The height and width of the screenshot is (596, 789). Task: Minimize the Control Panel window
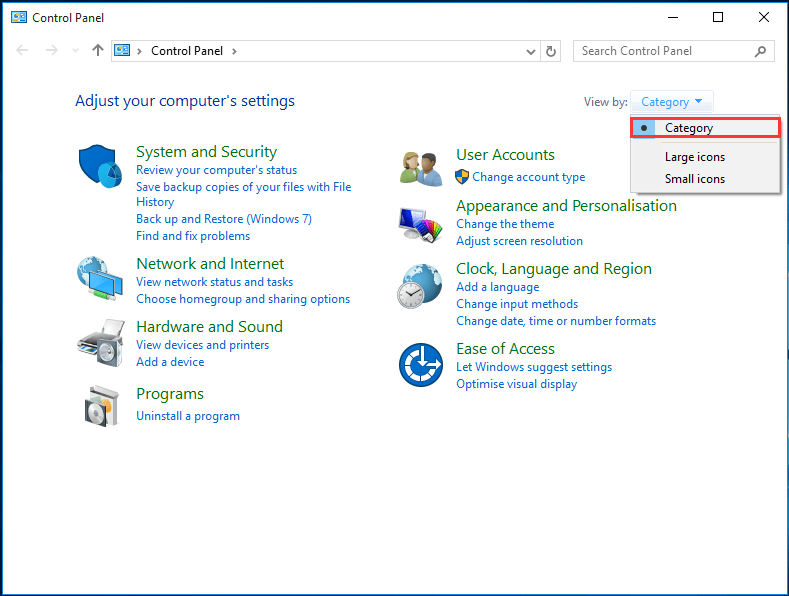pyautogui.click(x=673, y=17)
